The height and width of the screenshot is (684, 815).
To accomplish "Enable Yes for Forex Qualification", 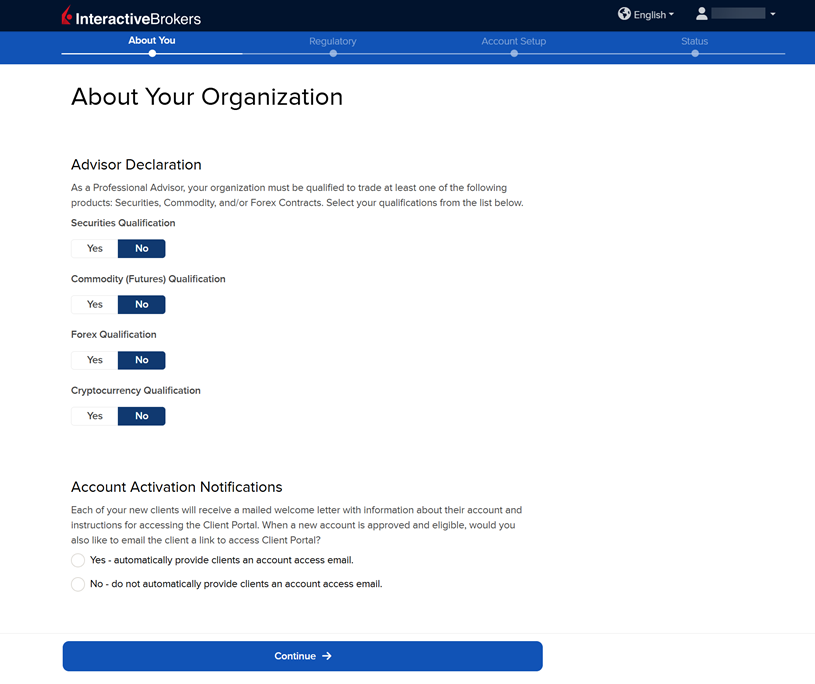I will (95, 361).
